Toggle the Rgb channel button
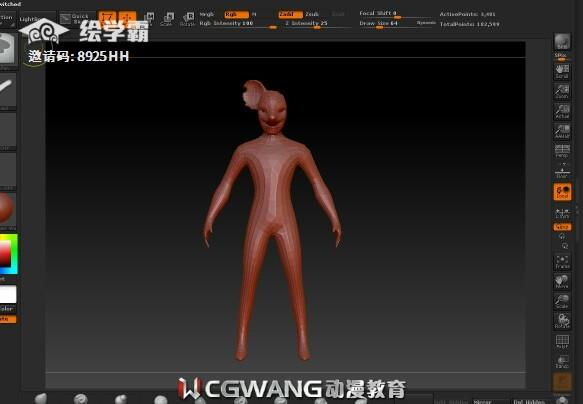This screenshot has width=583, height=404. pyautogui.click(x=236, y=14)
